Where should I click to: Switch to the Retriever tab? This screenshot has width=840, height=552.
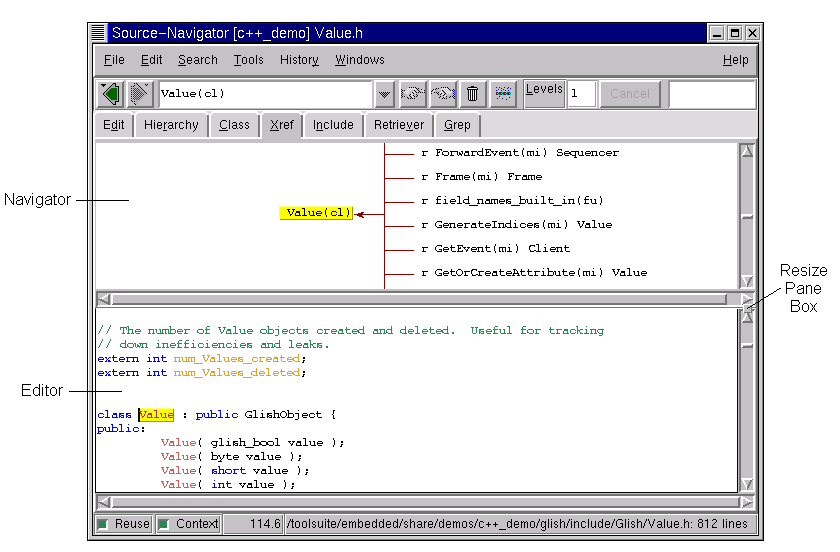coord(399,125)
